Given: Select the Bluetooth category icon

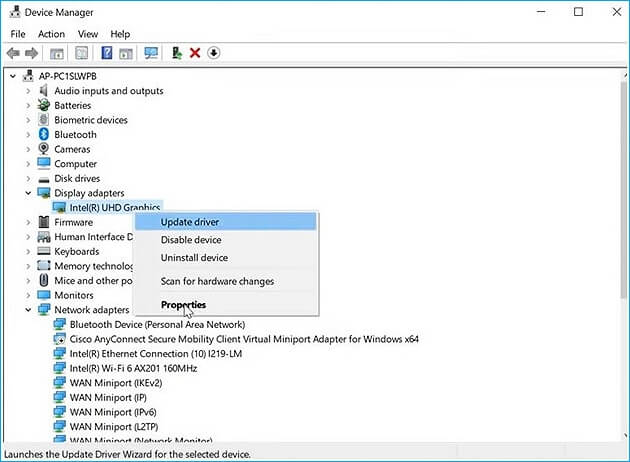Looking at the screenshot, I should click(44, 135).
